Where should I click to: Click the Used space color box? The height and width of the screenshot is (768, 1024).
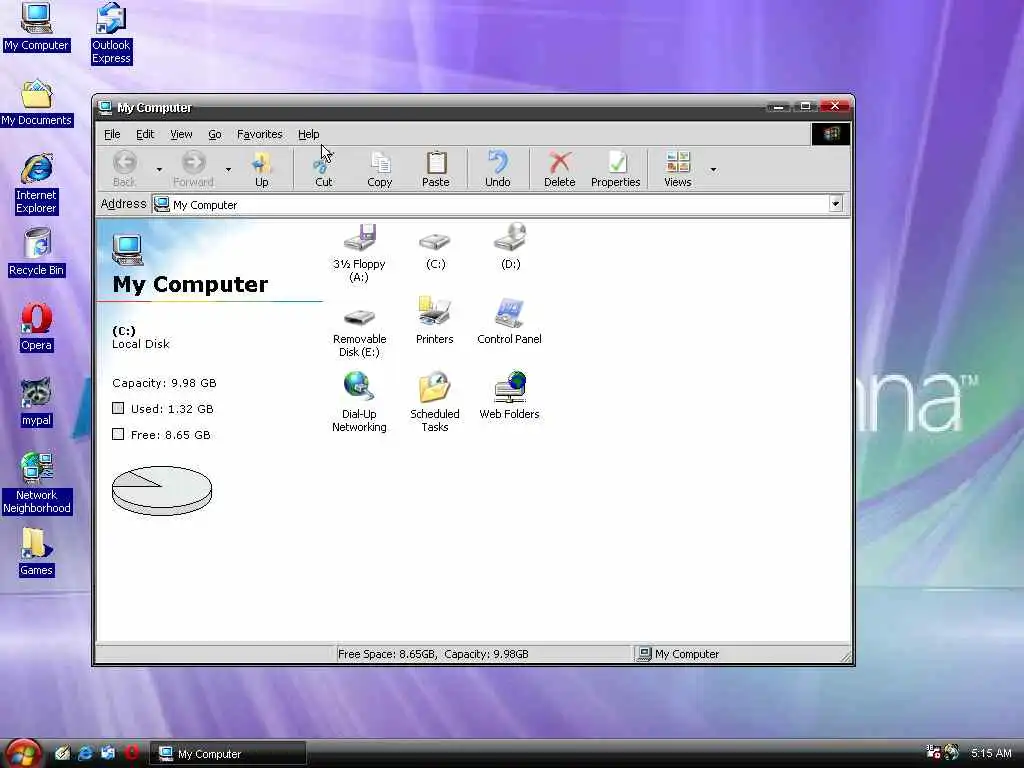(118, 408)
